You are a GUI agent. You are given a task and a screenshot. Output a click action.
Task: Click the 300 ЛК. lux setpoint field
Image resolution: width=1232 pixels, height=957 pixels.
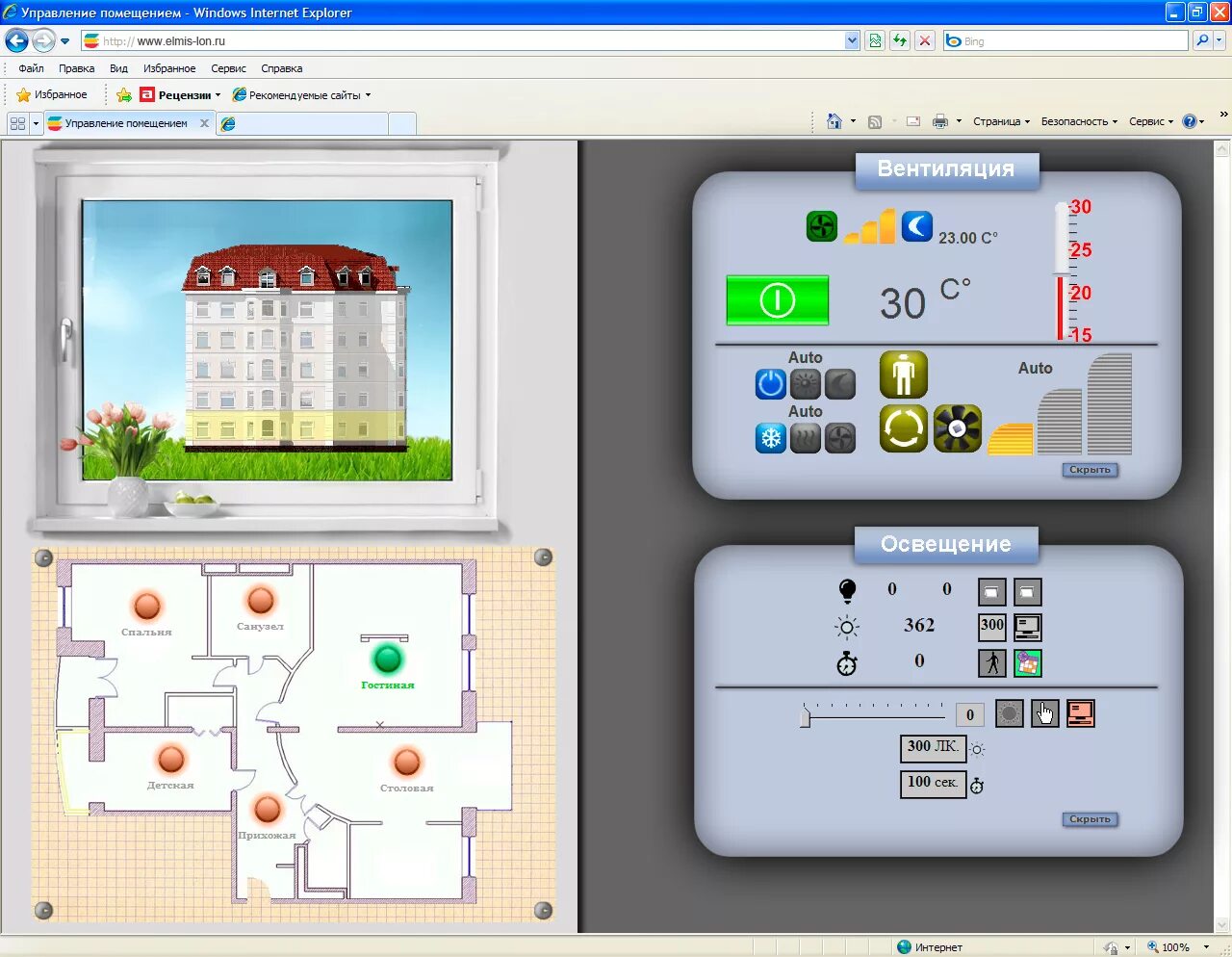(x=933, y=748)
